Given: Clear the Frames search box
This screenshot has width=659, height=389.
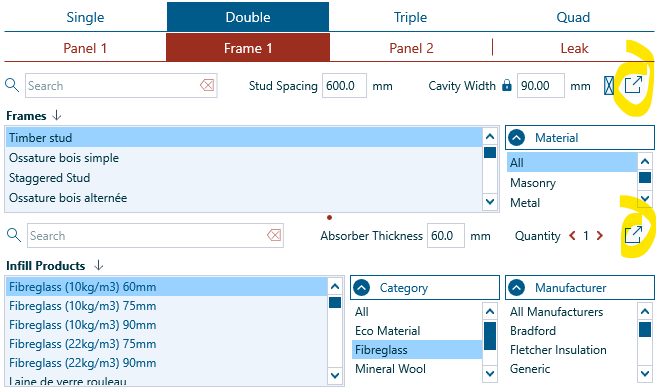Looking at the screenshot, I should pyautogui.click(x=207, y=85).
